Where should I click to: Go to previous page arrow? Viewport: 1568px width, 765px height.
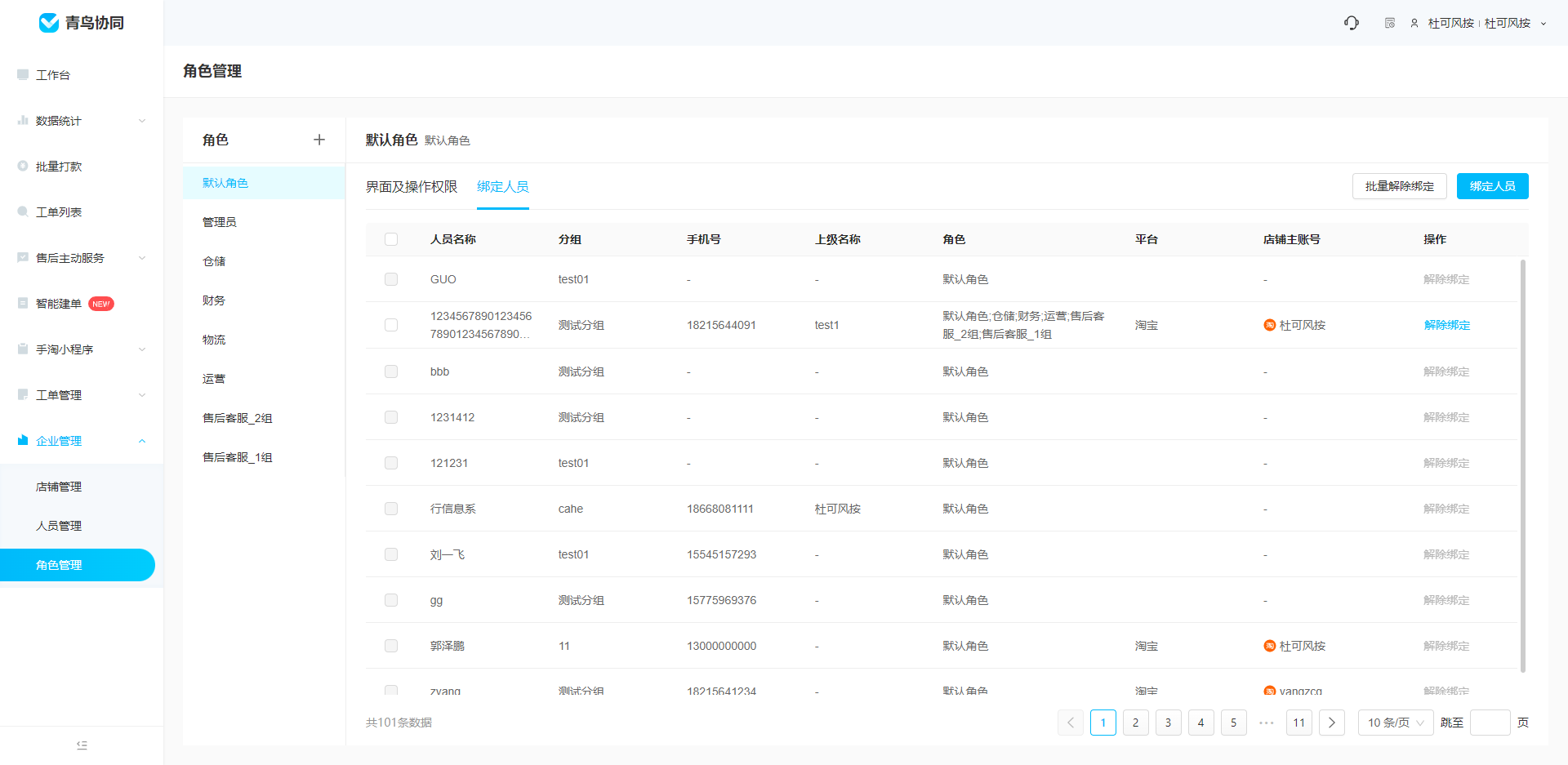1071,723
